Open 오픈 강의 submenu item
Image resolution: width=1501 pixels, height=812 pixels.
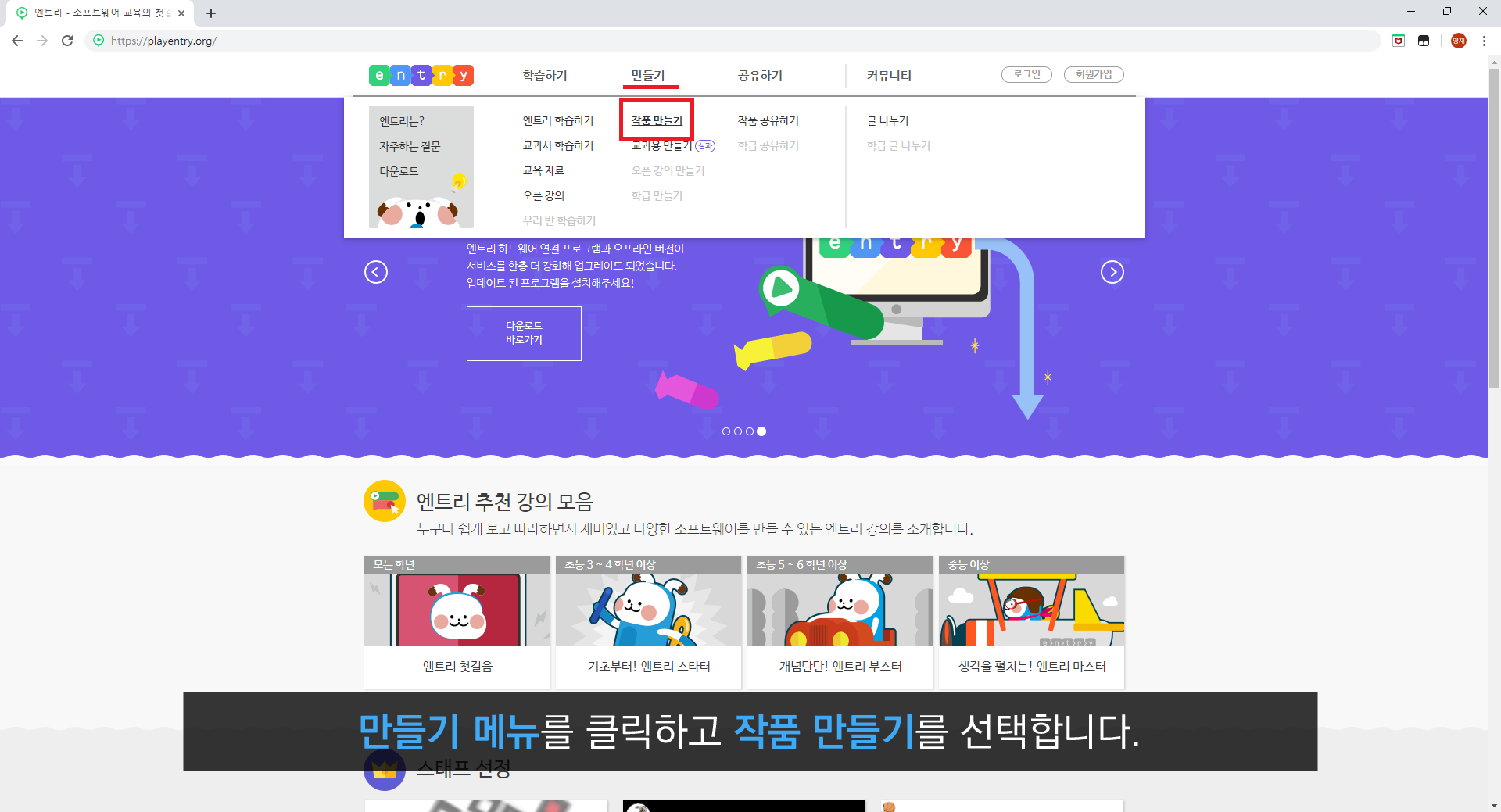[543, 195]
